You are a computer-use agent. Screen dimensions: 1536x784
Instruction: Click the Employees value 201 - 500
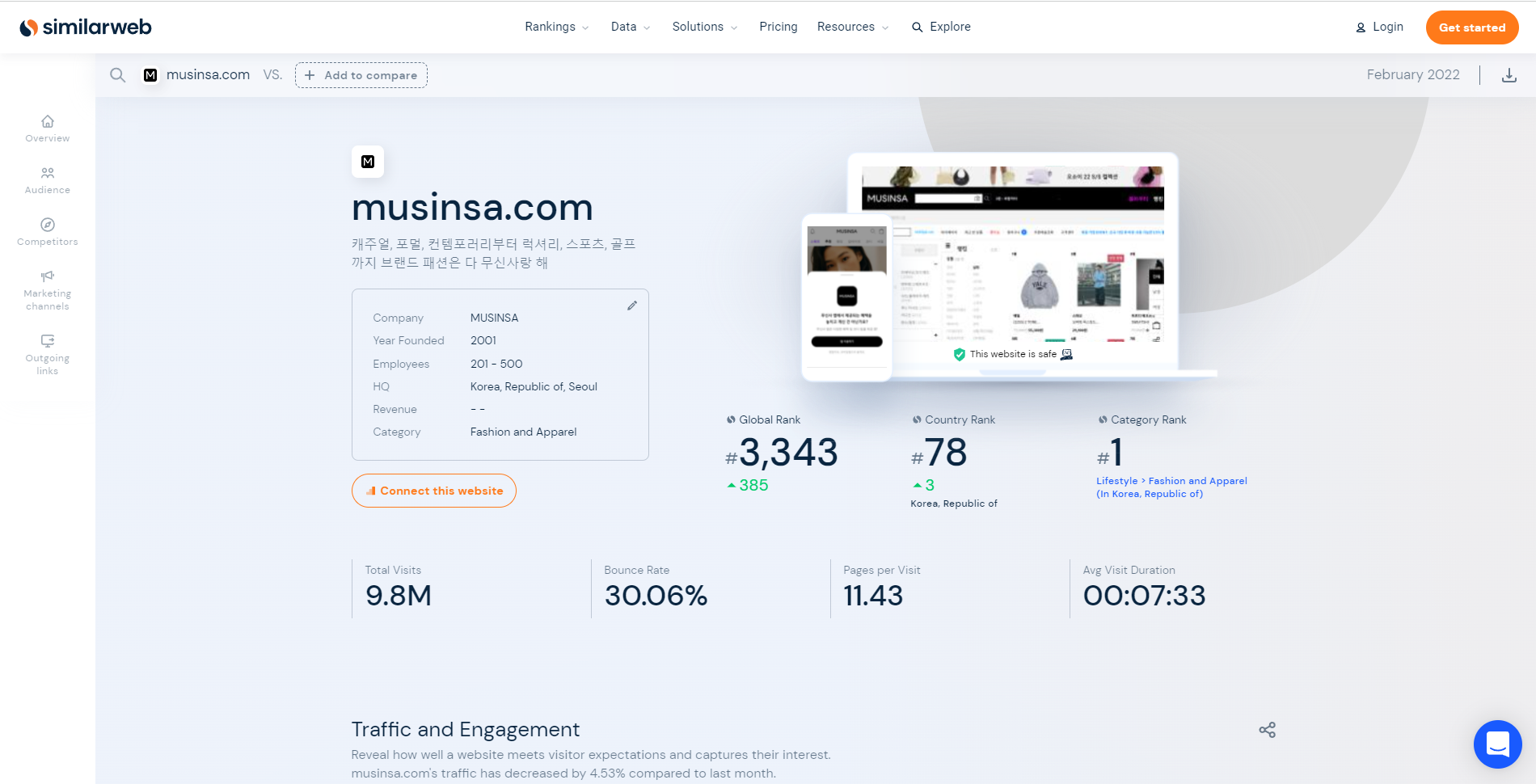click(x=496, y=364)
